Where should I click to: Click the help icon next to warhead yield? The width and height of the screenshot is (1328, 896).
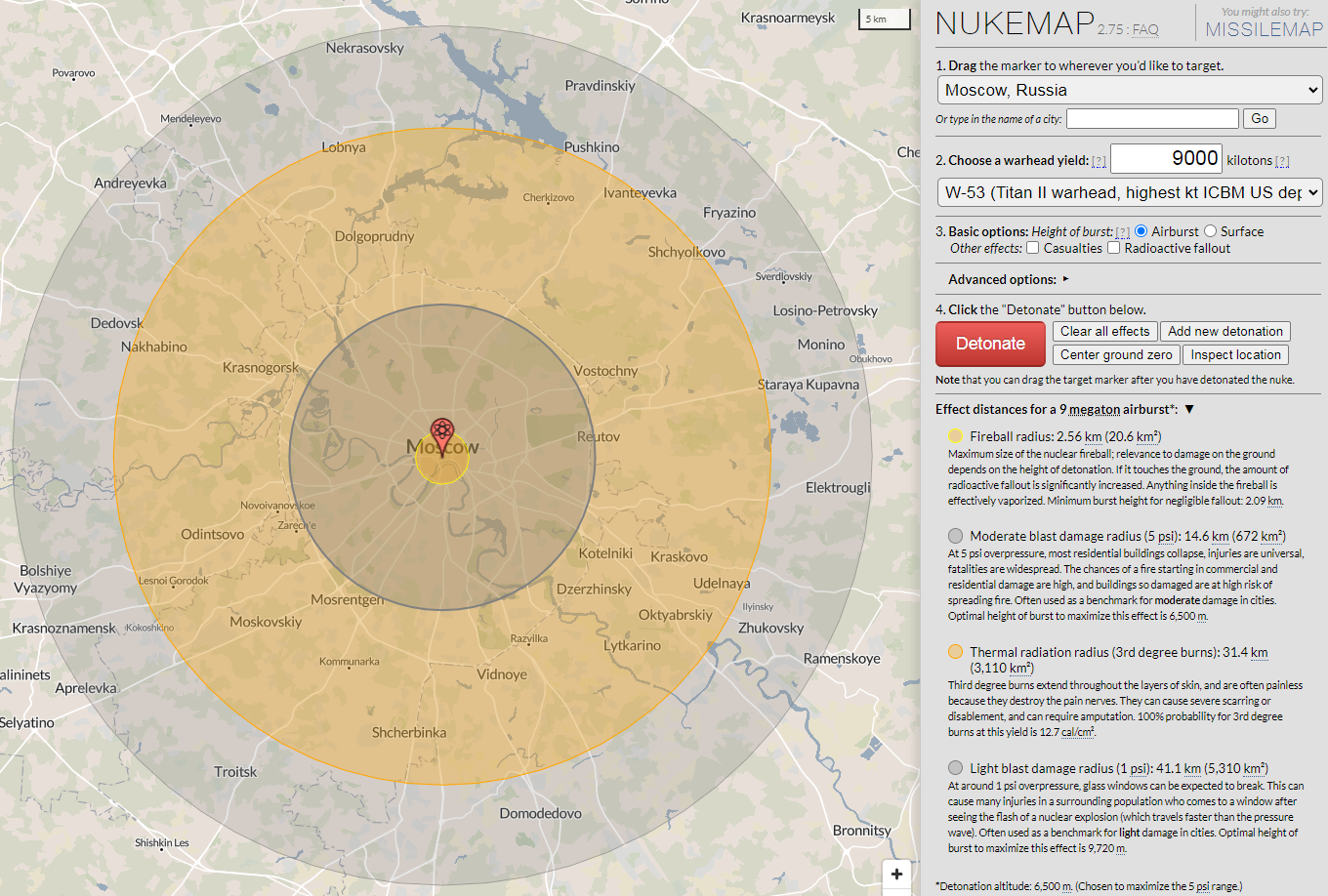(1099, 161)
